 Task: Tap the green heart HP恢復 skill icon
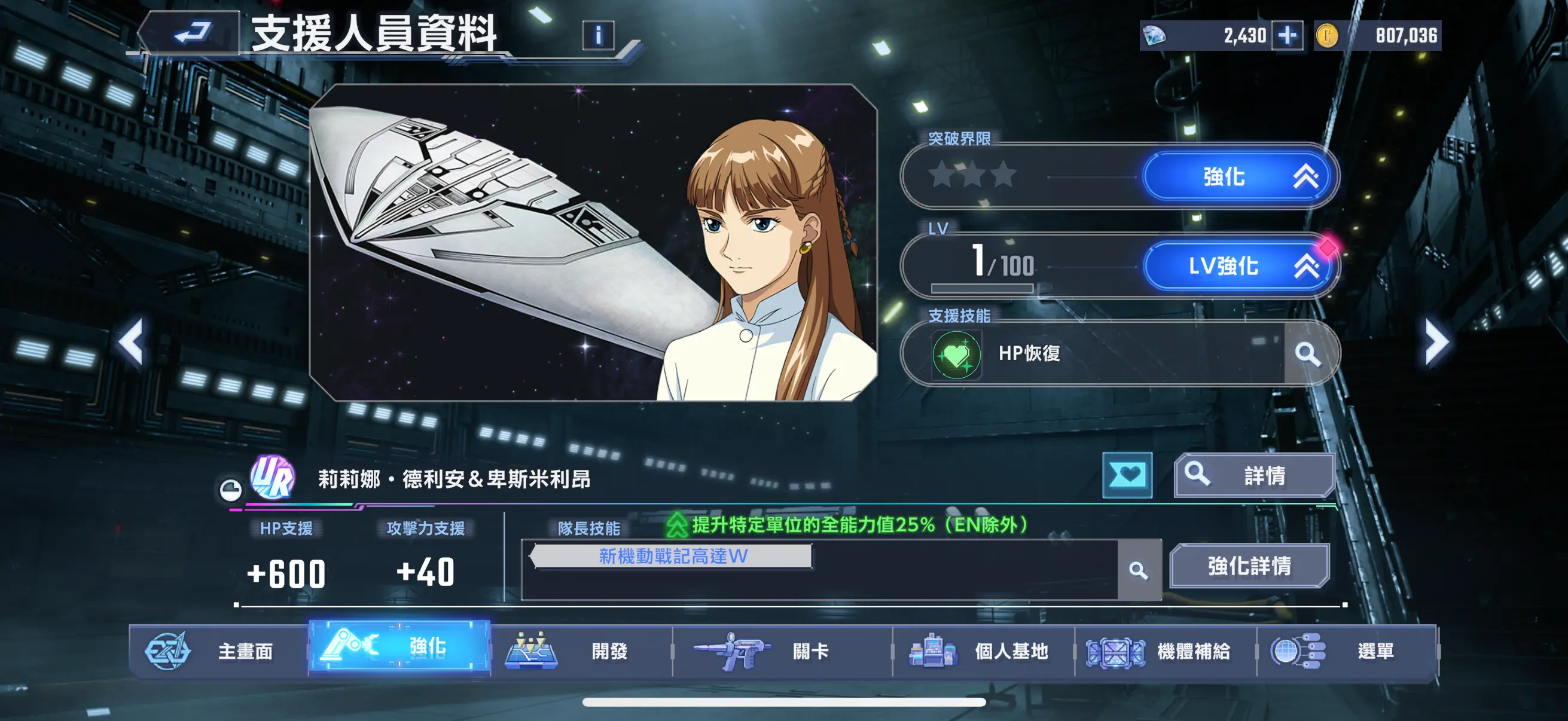coord(956,354)
